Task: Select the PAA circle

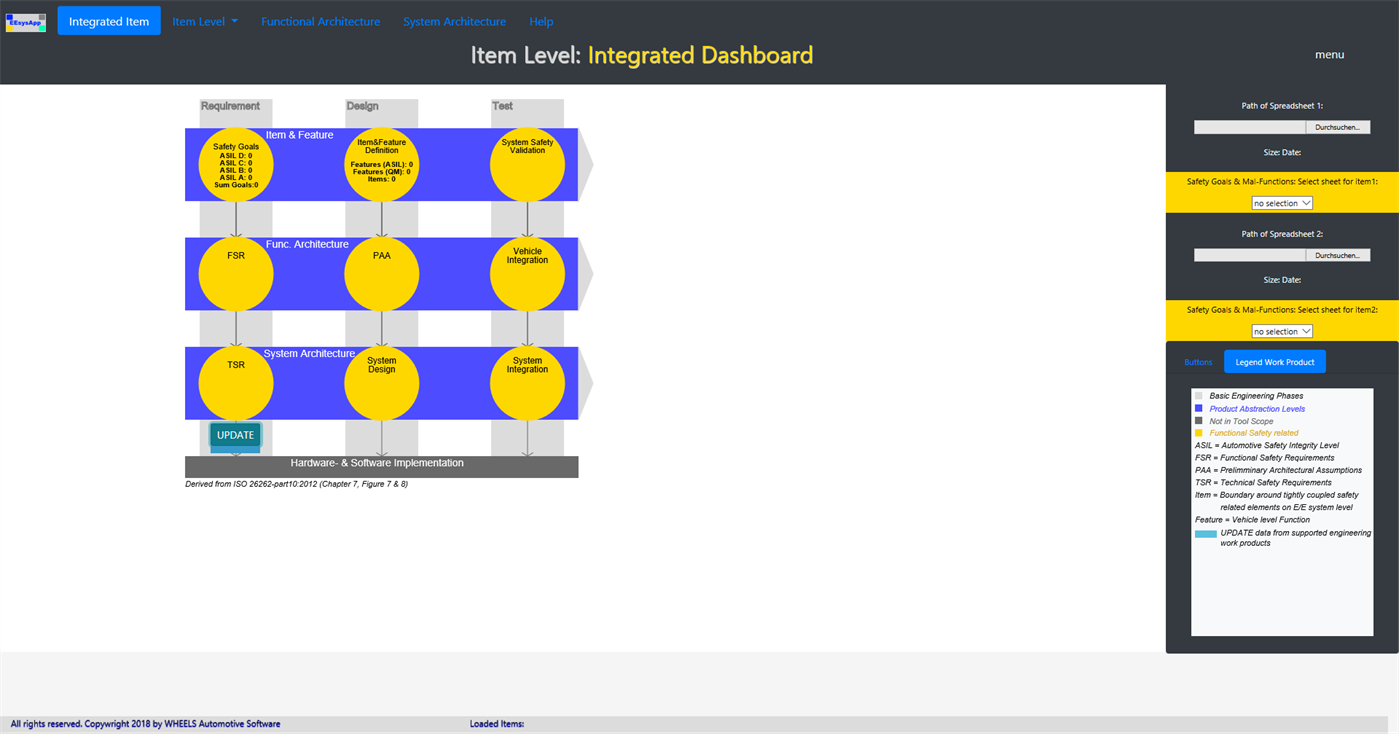Action: 382,274
